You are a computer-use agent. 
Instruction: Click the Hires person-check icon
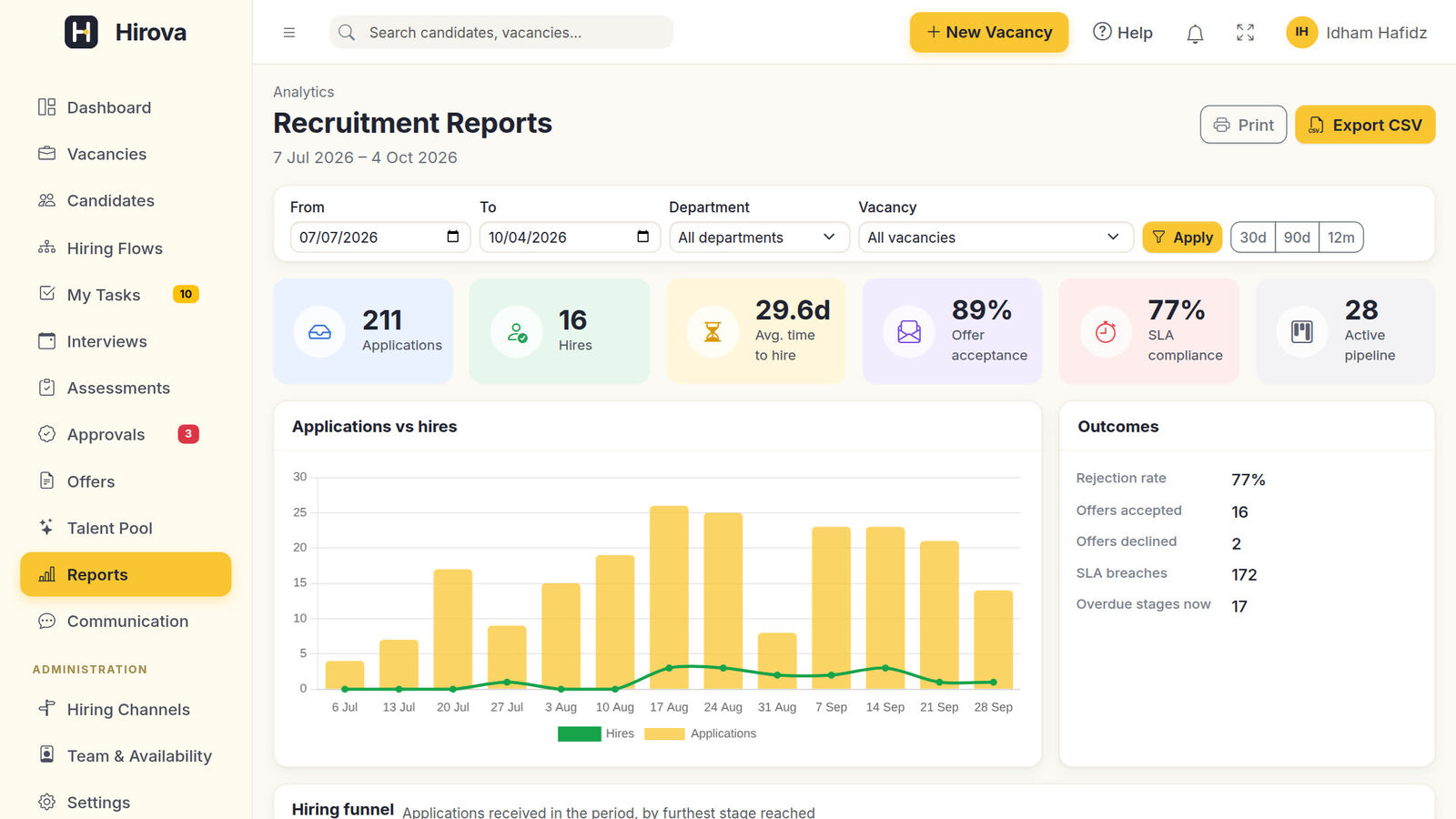point(516,331)
